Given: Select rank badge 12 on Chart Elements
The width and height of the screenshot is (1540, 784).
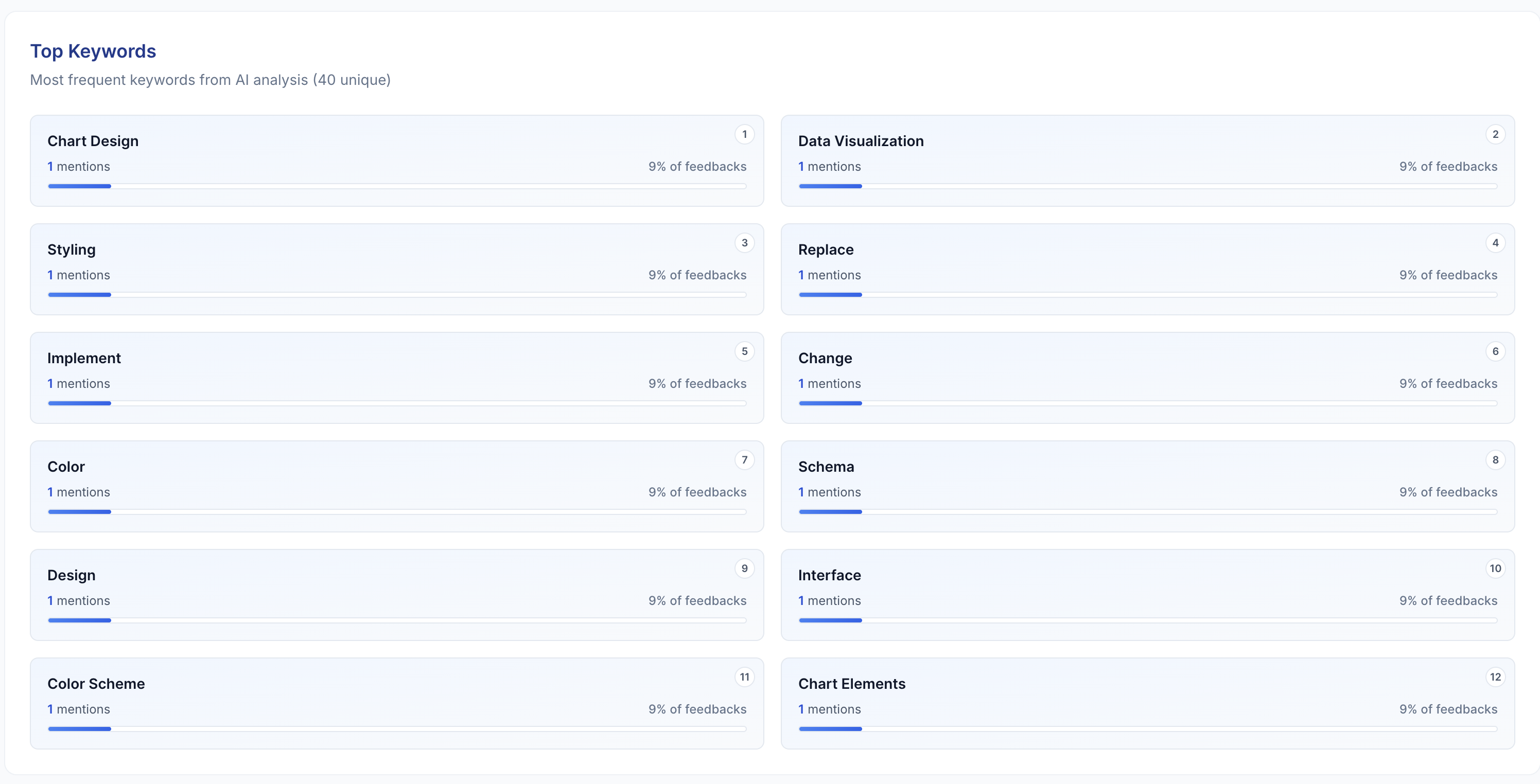Looking at the screenshot, I should (1496, 677).
